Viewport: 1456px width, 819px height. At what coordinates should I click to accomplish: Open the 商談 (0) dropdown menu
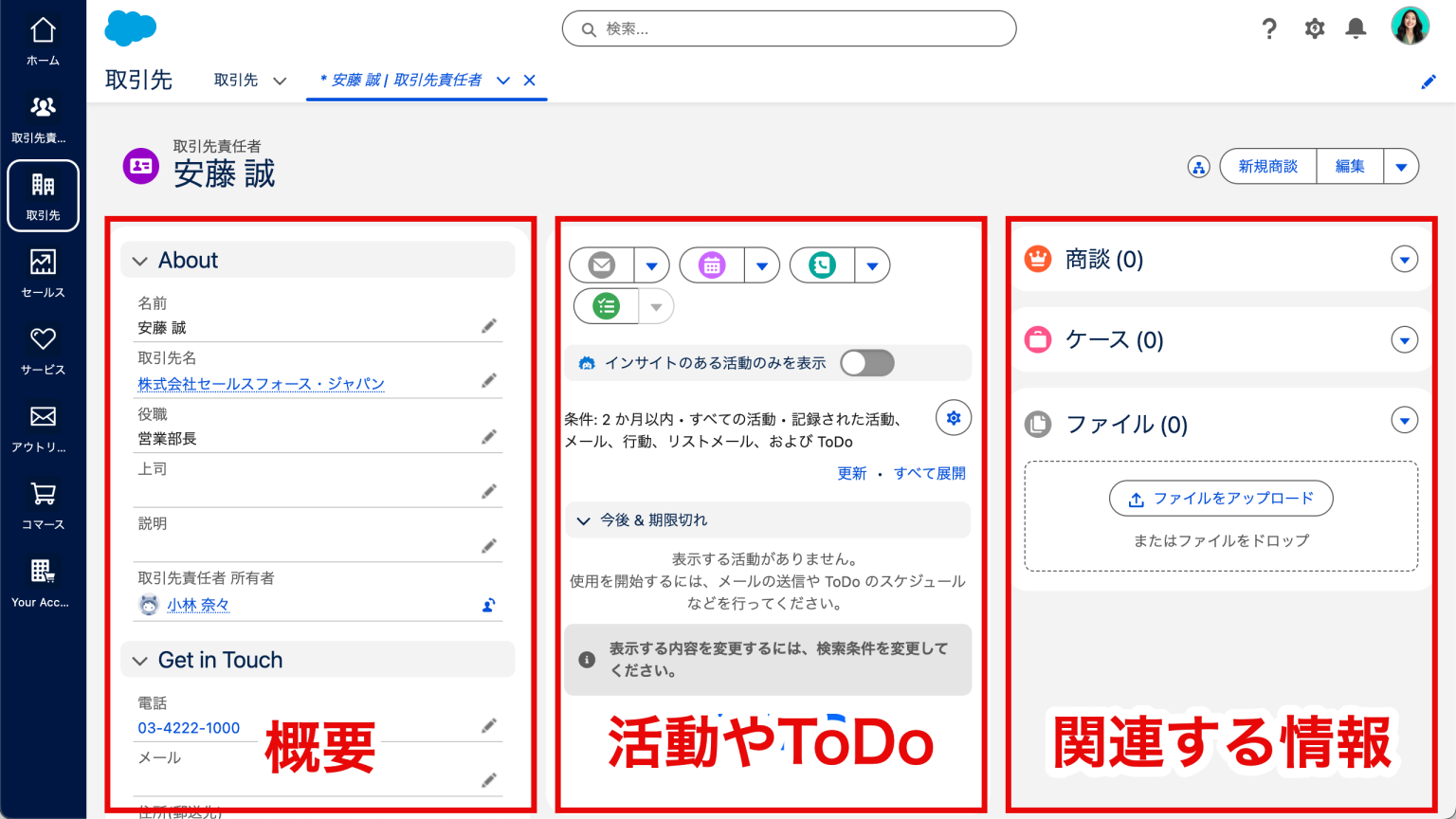point(1404,259)
